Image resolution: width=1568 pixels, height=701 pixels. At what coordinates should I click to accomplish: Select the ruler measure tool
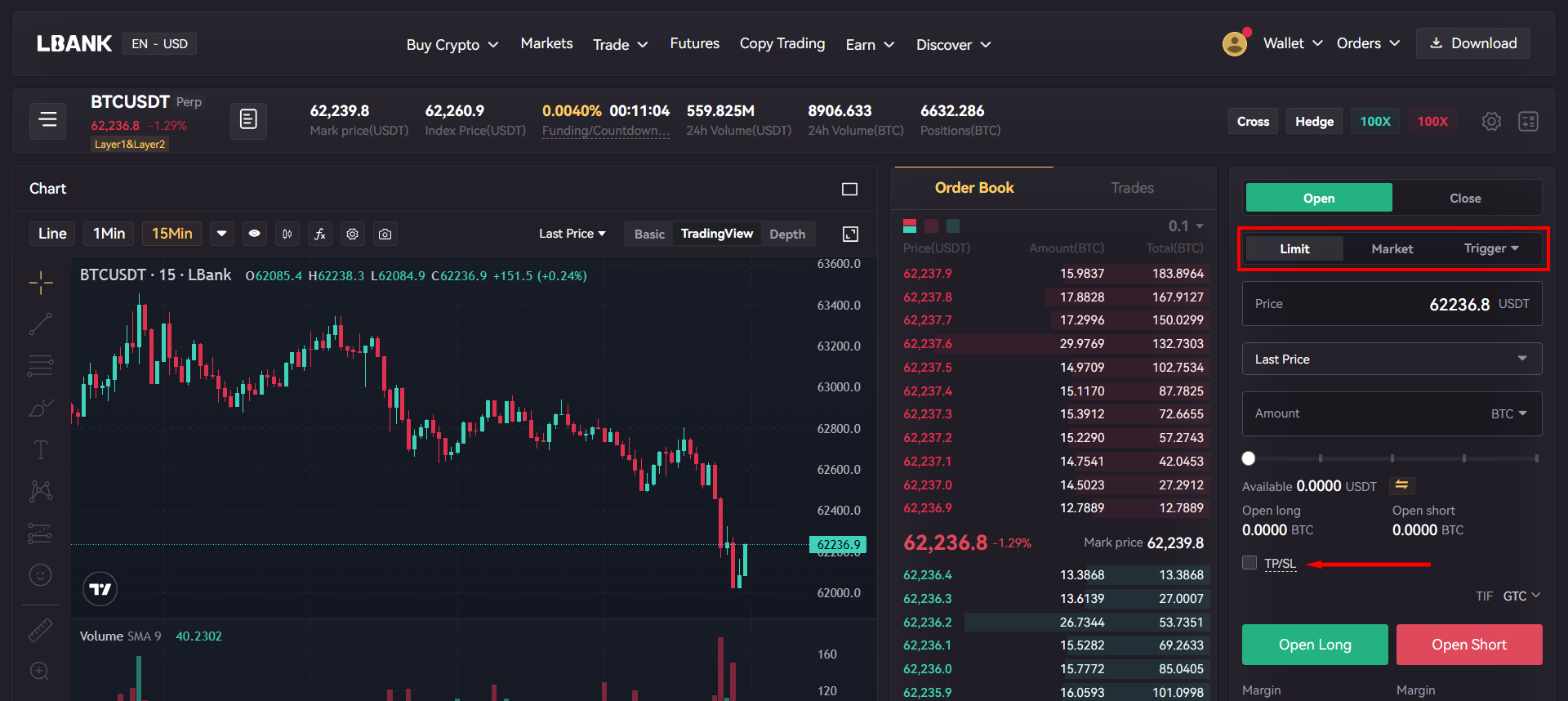[41, 630]
